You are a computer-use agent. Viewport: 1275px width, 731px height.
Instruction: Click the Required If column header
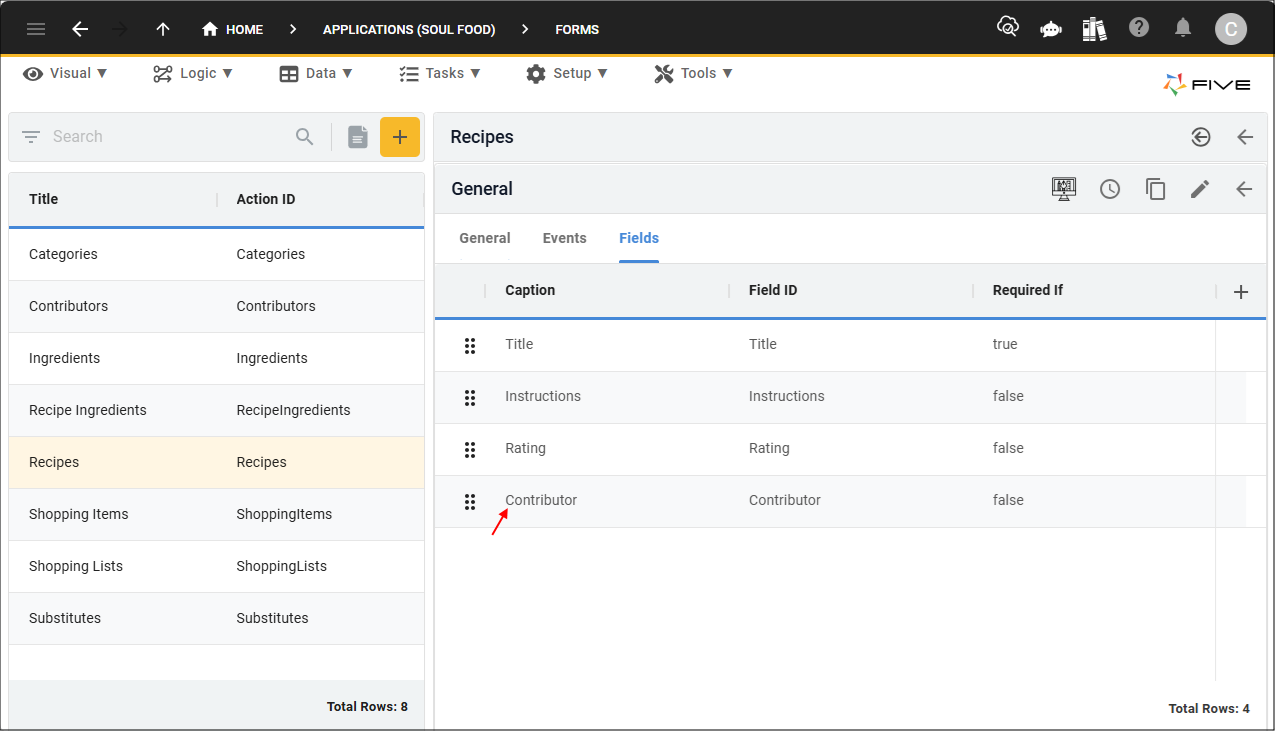tap(1028, 290)
